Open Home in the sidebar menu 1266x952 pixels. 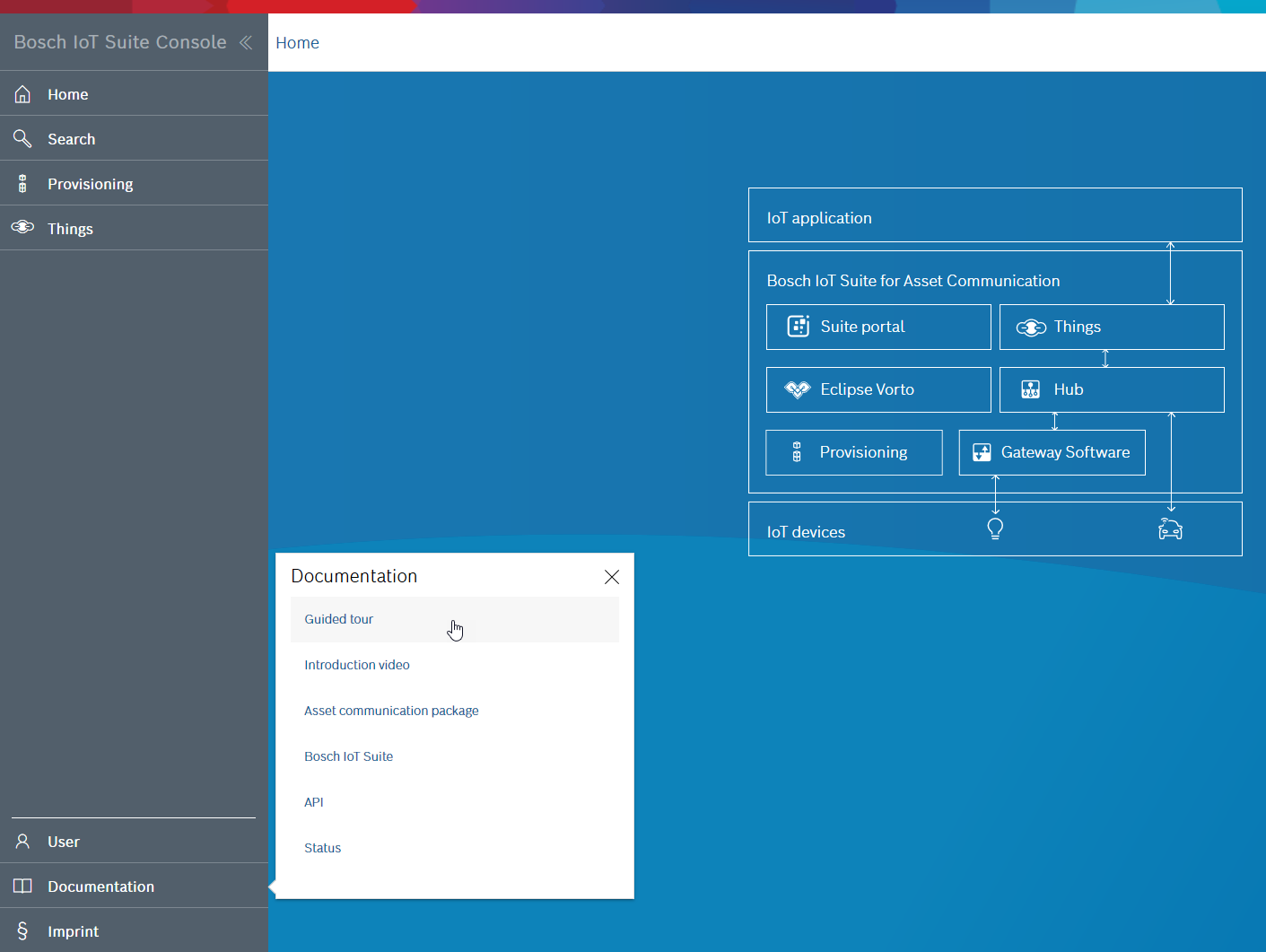point(135,94)
